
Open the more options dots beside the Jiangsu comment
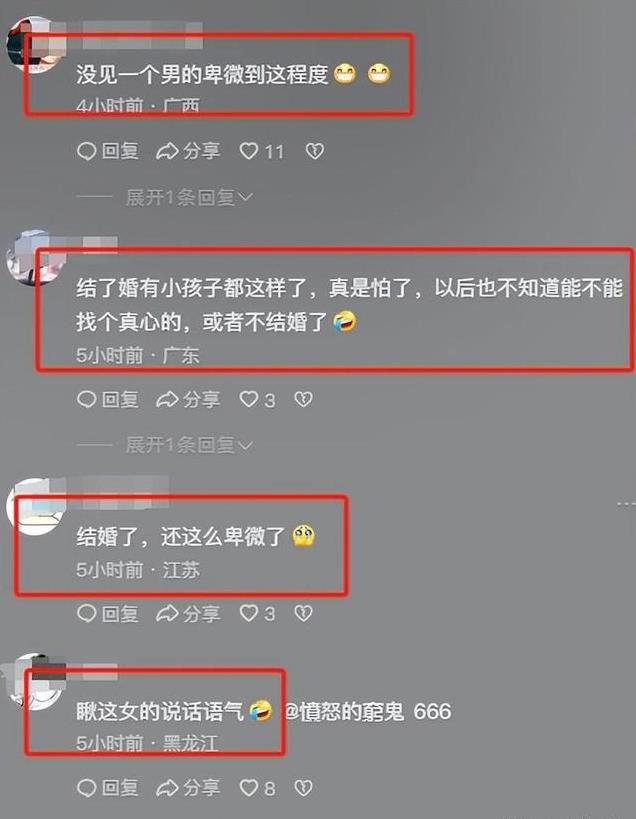click(626, 504)
